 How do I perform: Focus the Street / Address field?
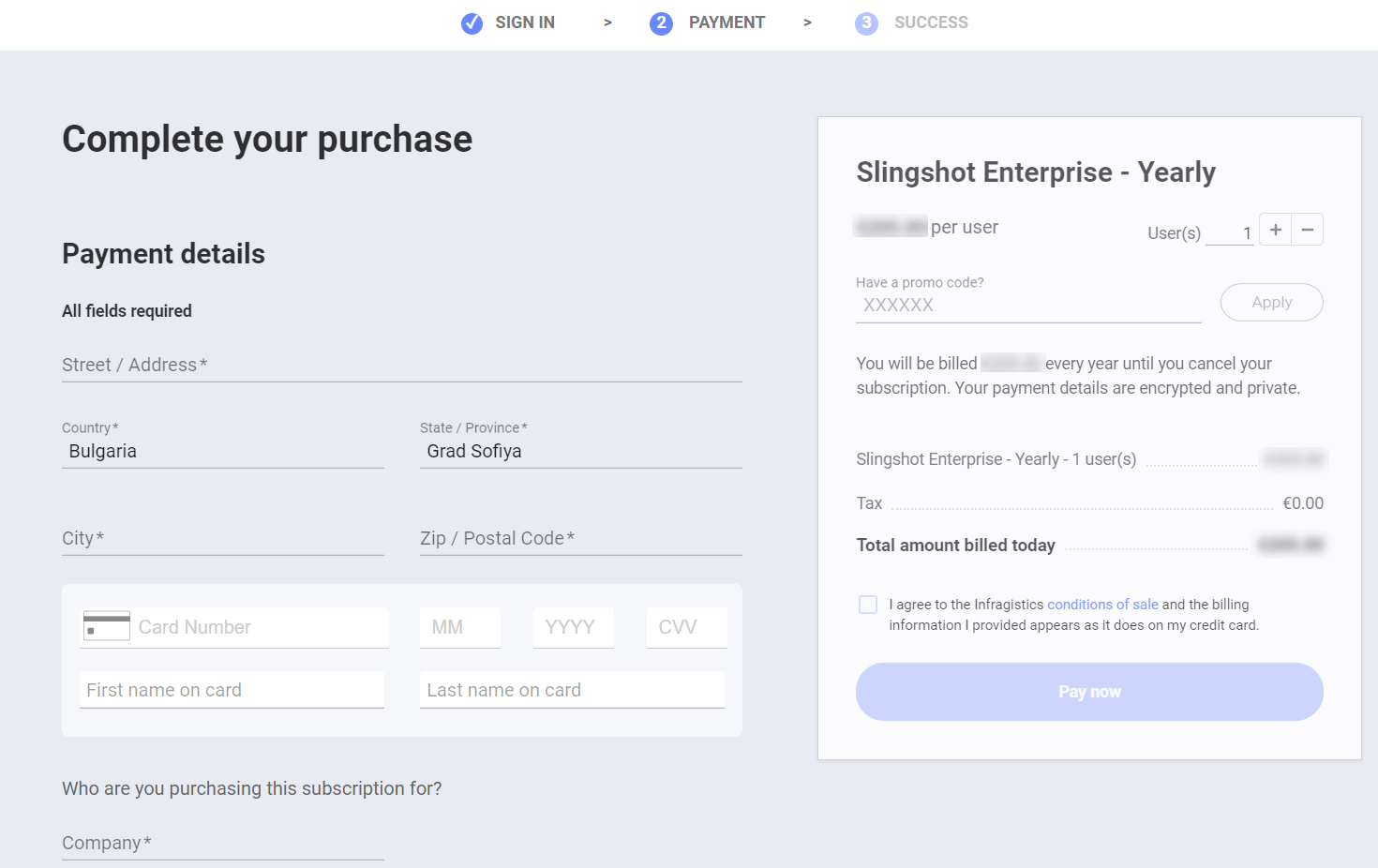(x=402, y=365)
